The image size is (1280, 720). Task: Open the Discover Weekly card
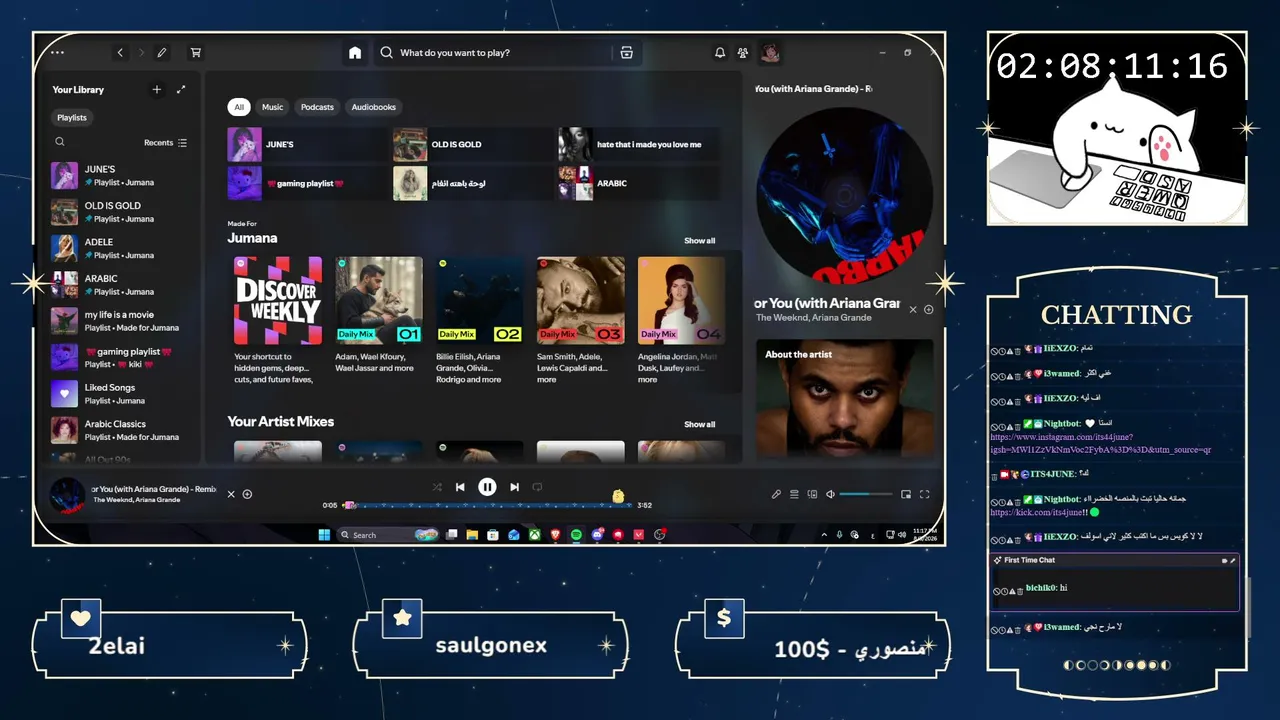pyautogui.click(x=278, y=320)
